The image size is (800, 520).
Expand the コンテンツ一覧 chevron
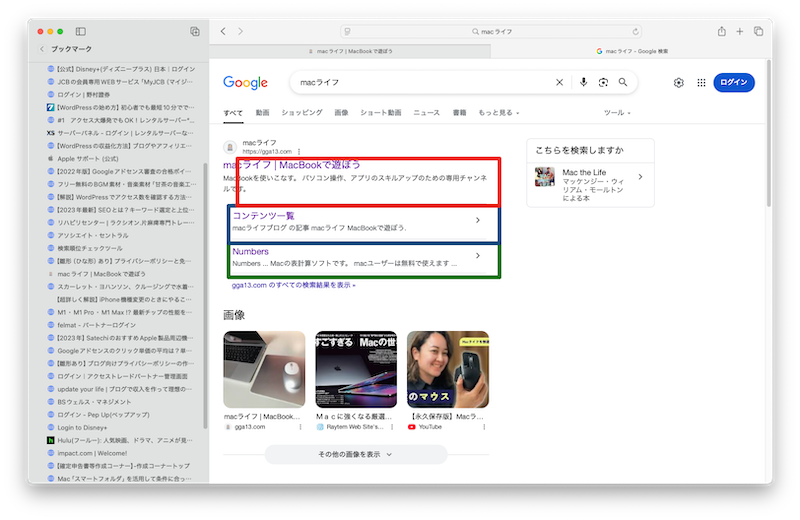pos(478,220)
